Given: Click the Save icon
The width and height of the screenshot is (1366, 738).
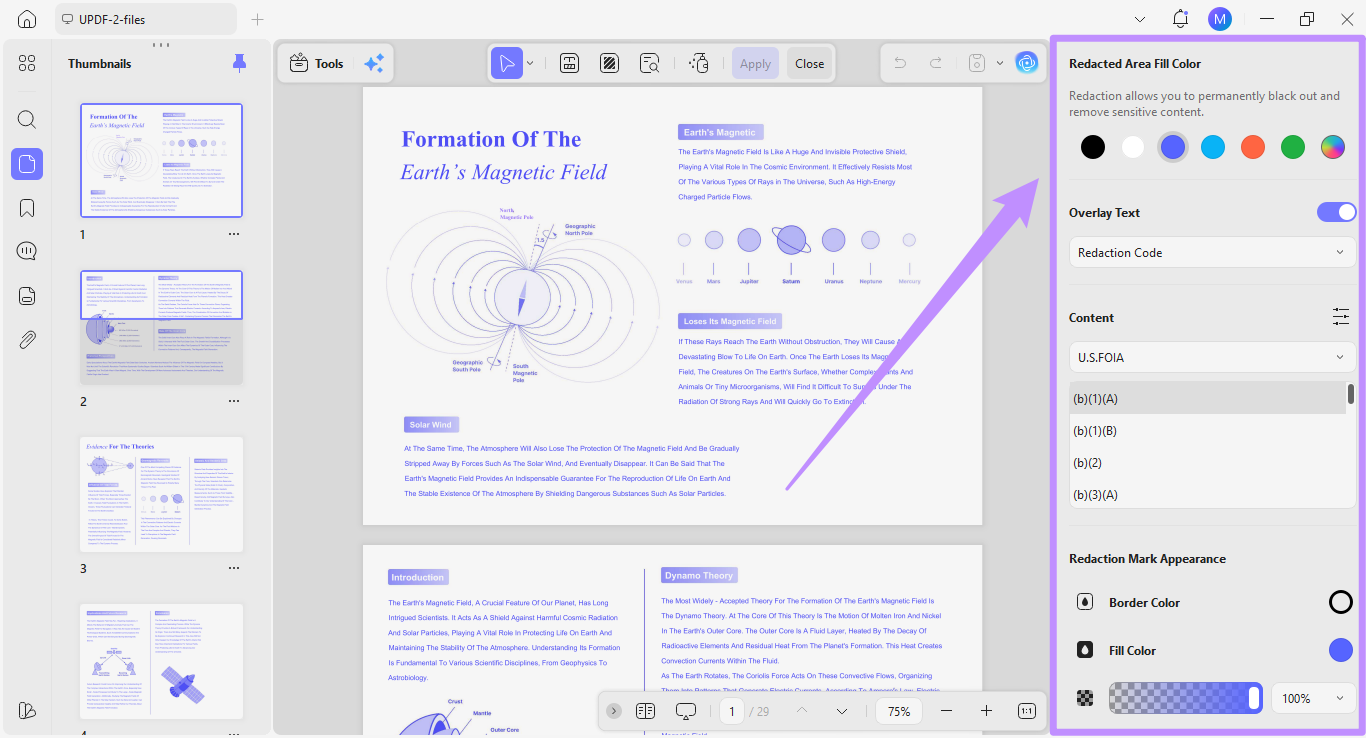Looking at the screenshot, I should click(978, 63).
